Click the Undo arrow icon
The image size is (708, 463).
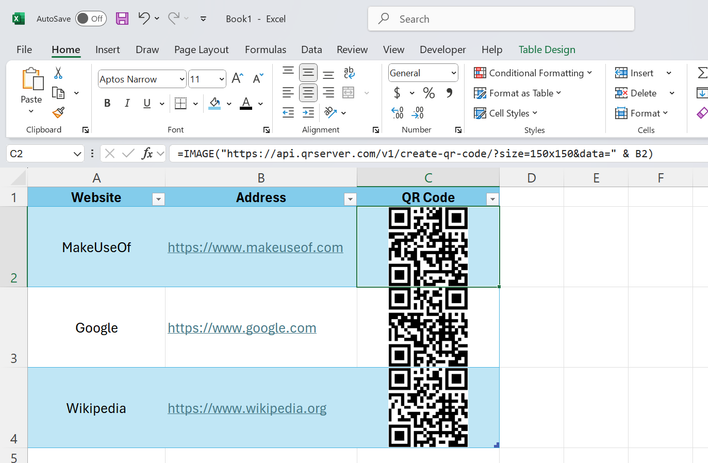click(144, 18)
